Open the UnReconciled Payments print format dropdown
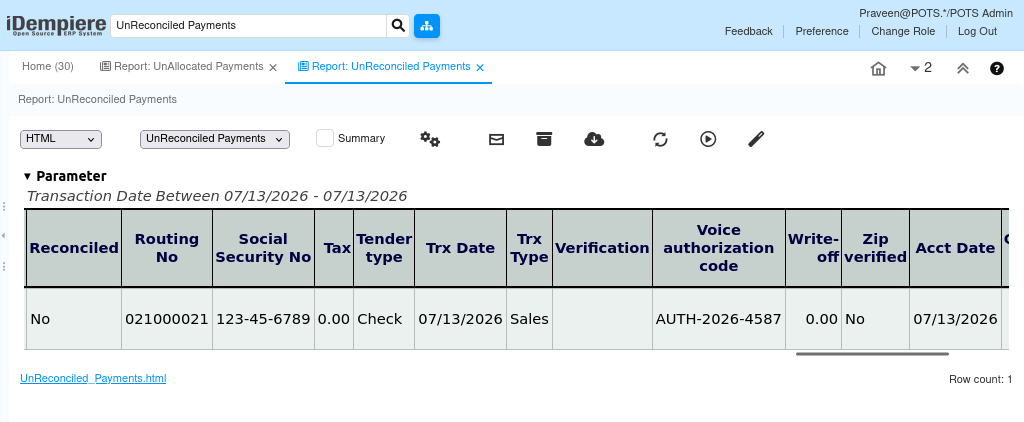Viewport: 1024px width, 422px height. [x=215, y=139]
